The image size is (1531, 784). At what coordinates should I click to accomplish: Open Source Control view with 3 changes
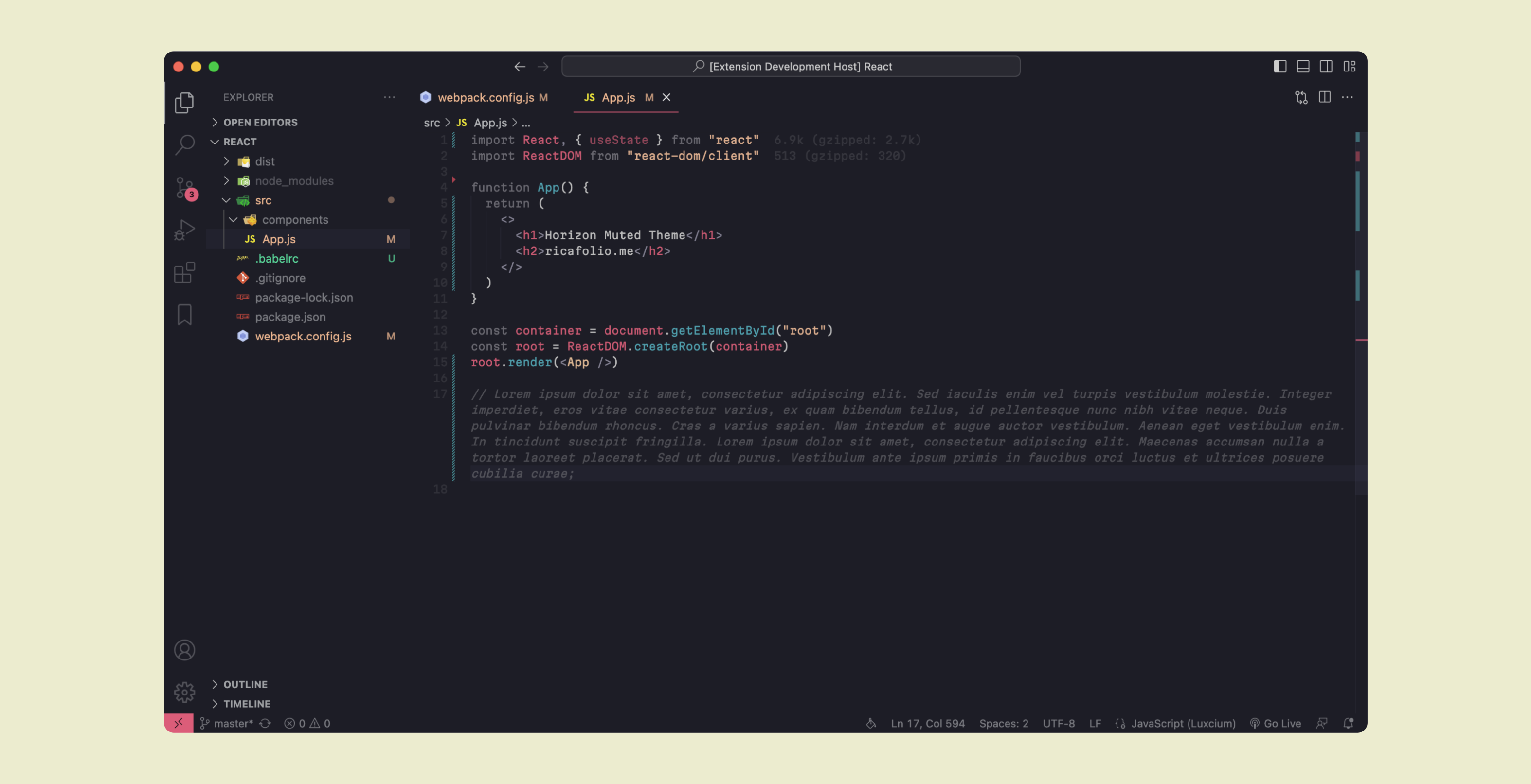185,188
